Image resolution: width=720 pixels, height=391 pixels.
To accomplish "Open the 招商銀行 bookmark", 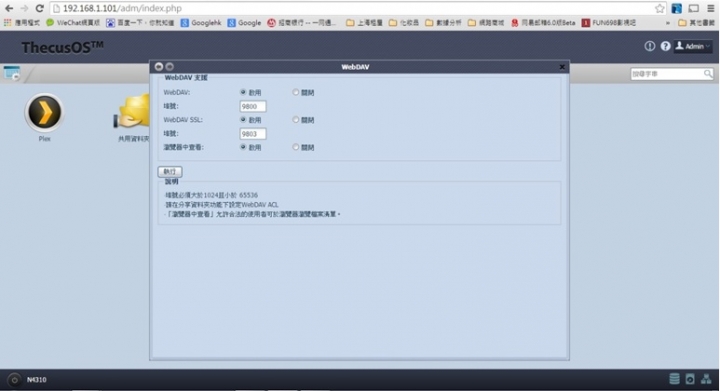I will [x=301, y=22].
